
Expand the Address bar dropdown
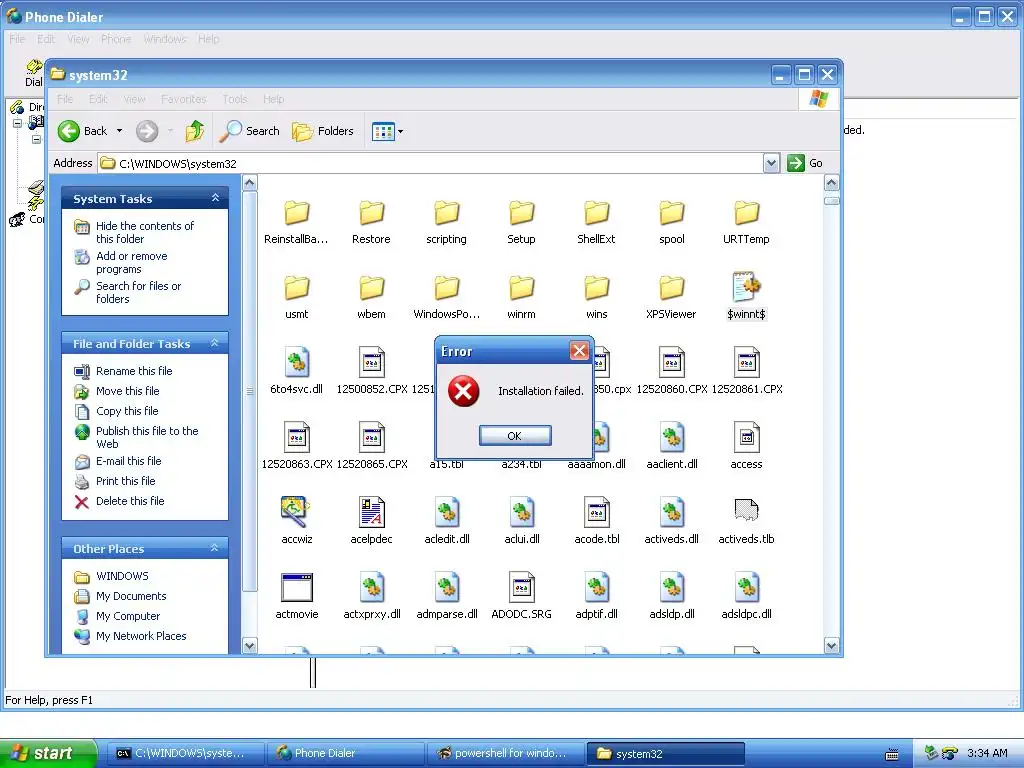(x=771, y=163)
